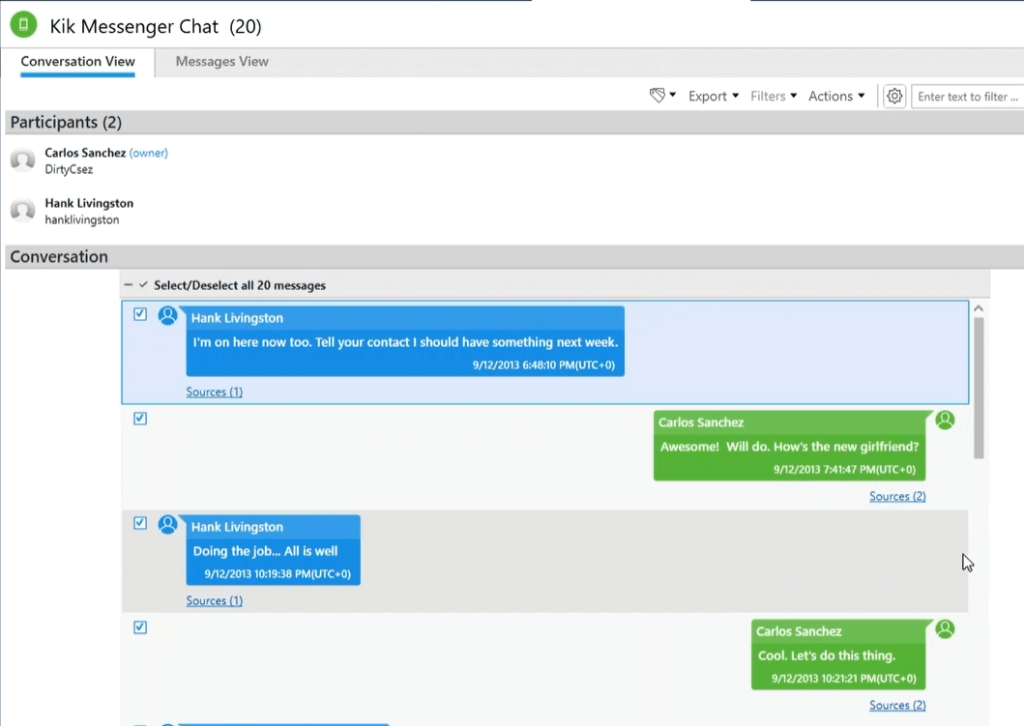Viewport: 1024px width, 726px height.
Task: Click Hank's blue avatar on first message
Action: click(x=168, y=316)
